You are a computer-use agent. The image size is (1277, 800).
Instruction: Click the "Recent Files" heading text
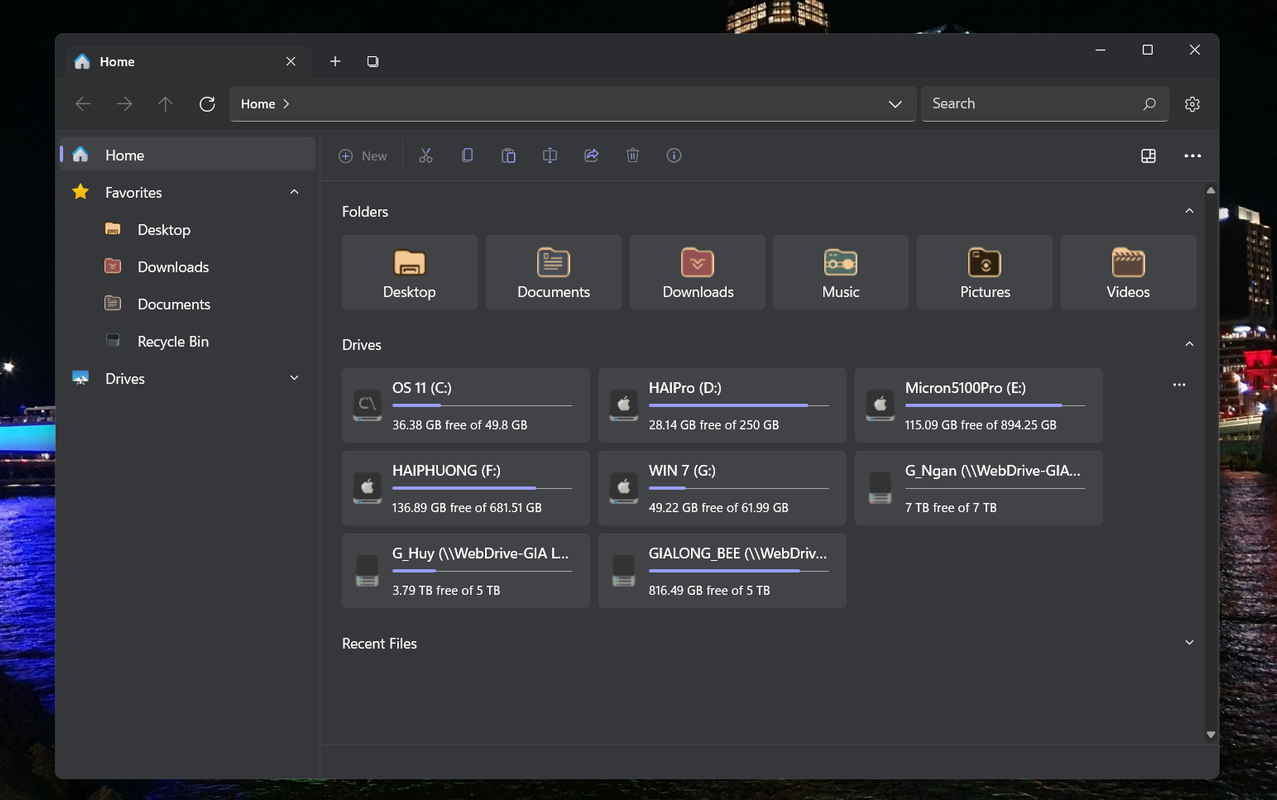pyautogui.click(x=379, y=644)
